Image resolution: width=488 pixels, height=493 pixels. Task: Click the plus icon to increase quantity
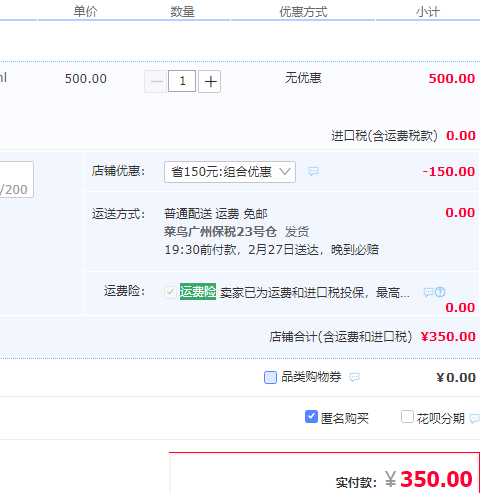210,81
